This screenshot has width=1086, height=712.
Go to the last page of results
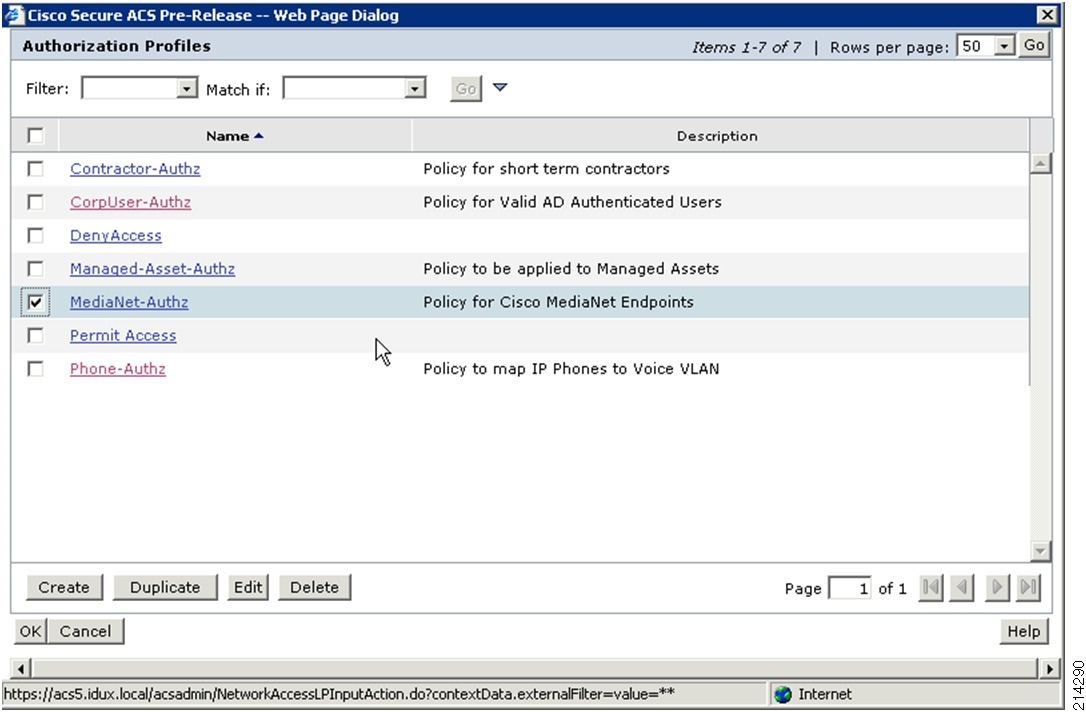click(1029, 587)
